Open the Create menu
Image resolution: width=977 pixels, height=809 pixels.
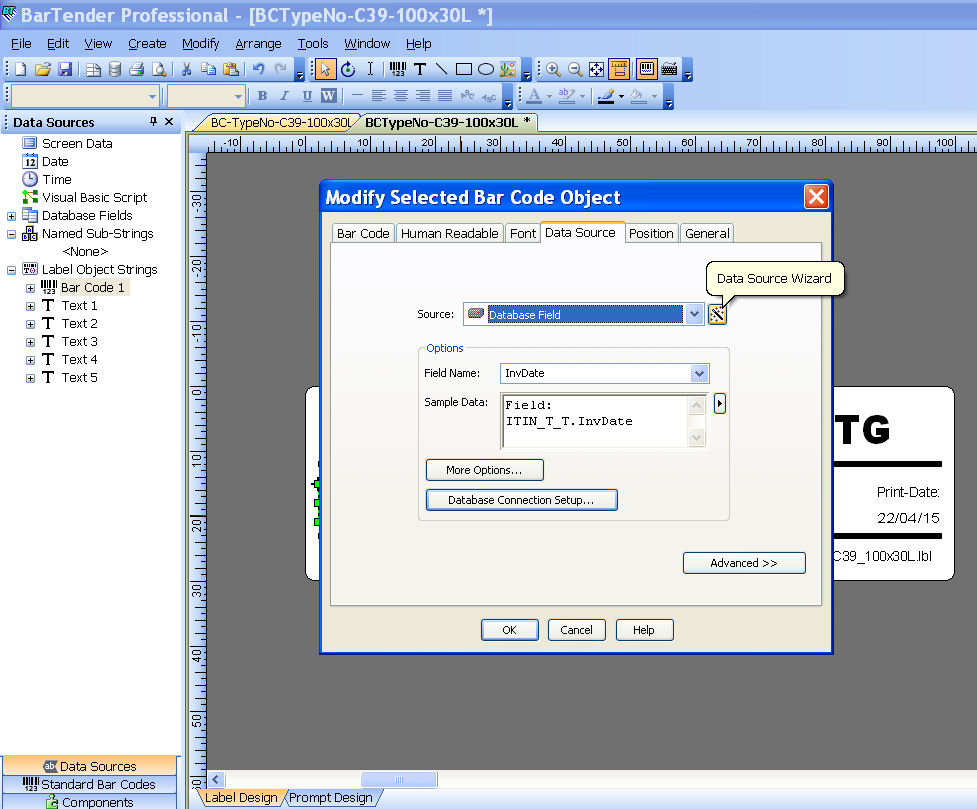(x=147, y=44)
